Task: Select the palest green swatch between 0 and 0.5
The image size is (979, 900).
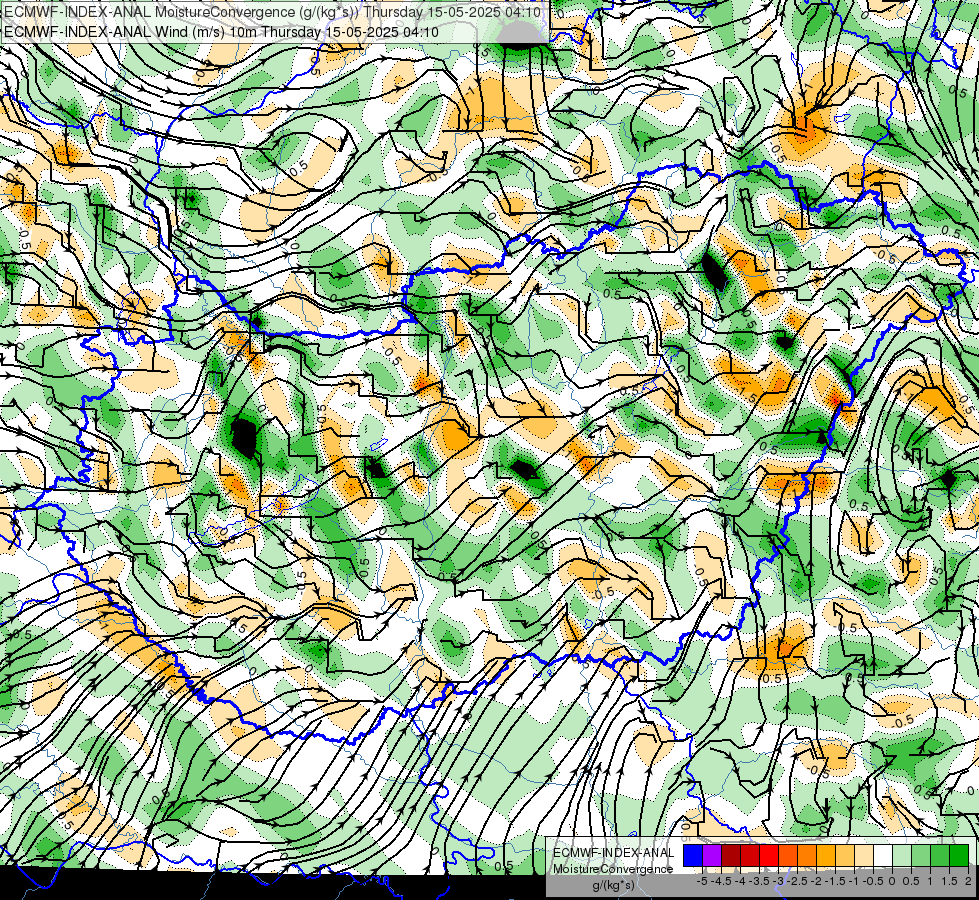Action: tap(902, 856)
